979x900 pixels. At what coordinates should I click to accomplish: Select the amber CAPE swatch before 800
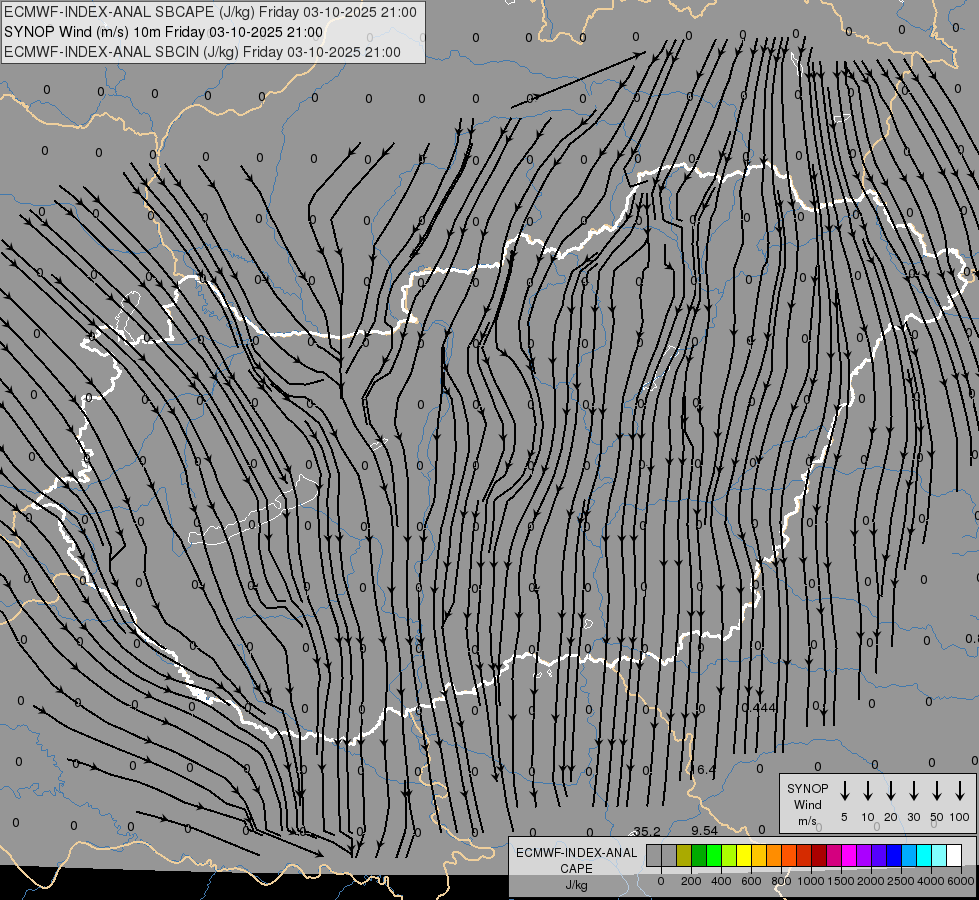(759, 856)
